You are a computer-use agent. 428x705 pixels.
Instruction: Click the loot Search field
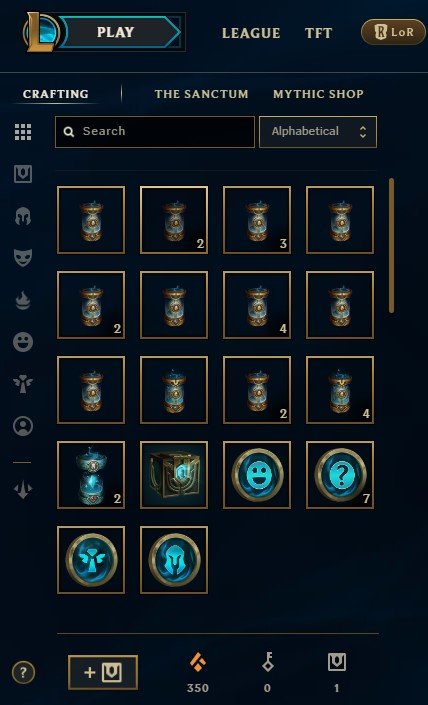point(155,132)
